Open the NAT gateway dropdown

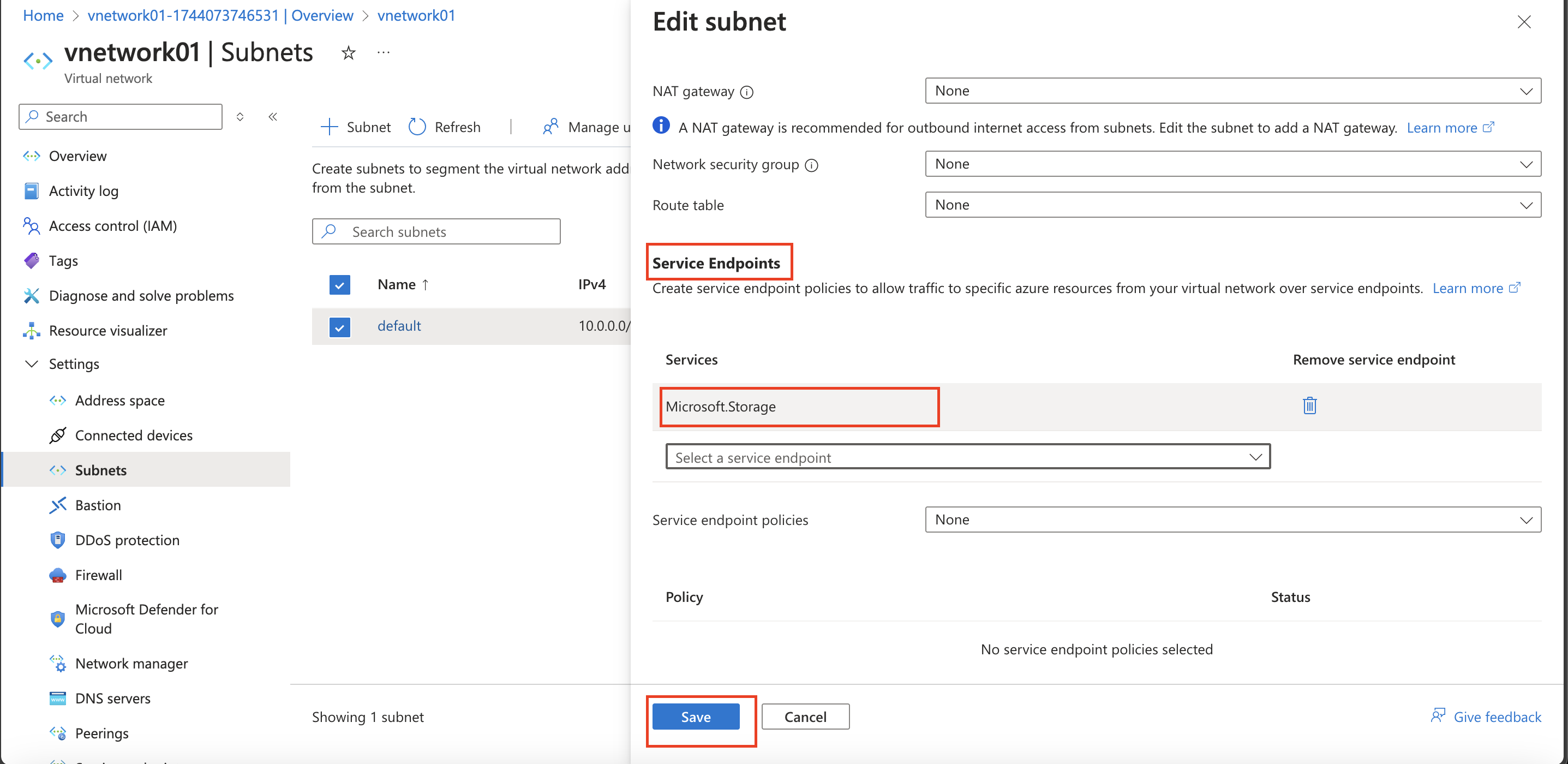click(1232, 91)
